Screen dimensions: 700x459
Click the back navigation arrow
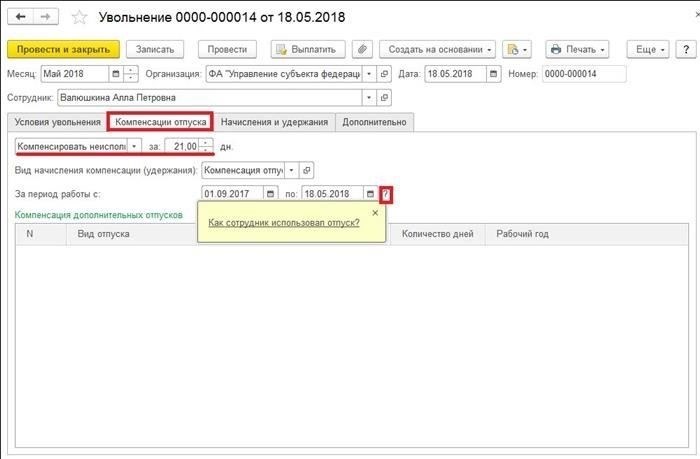tap(20, 17)
